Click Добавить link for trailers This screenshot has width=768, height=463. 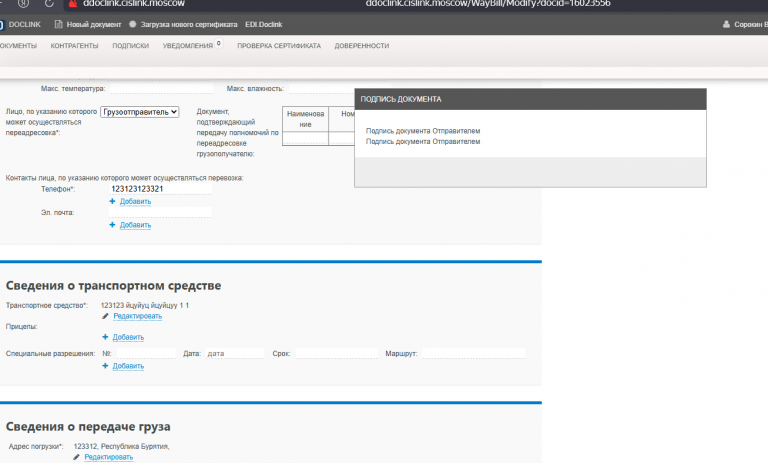pyautogui.click(x=128, y=337)
